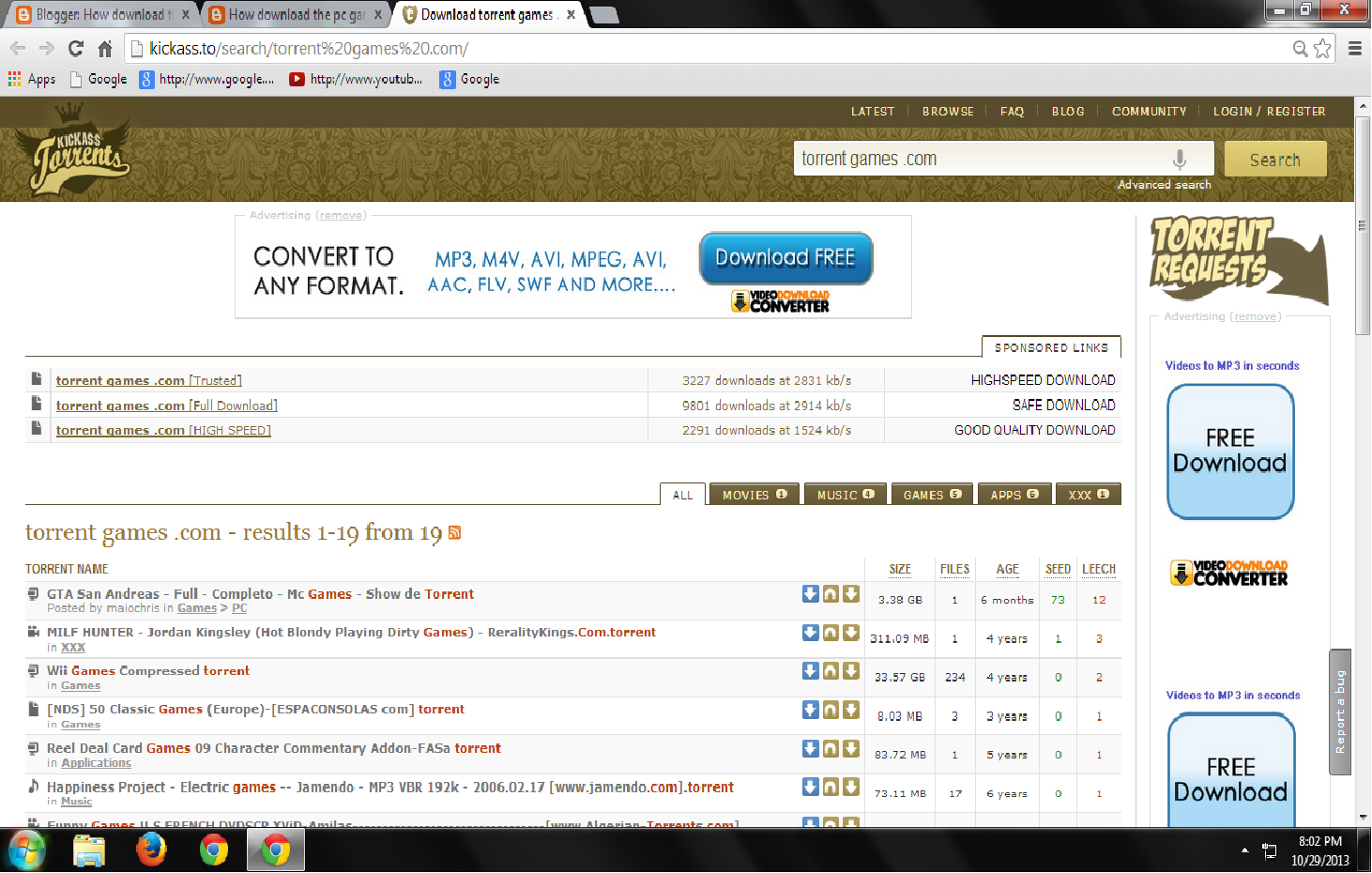Click tan download icon for NDS 50 Classic Games
This screenshot has width=1372, height=873.
point(851,711)
